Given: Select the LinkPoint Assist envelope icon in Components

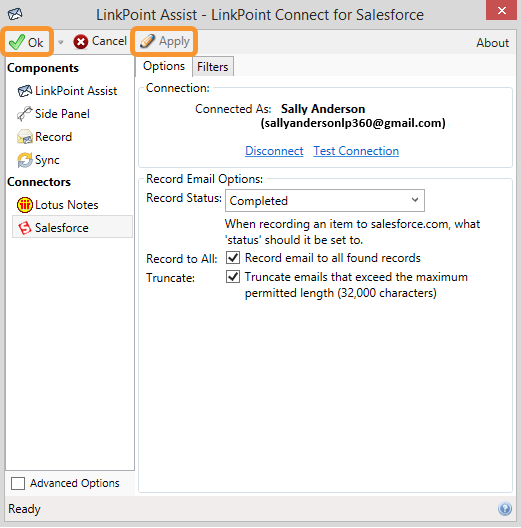Looking at the screenshot, I should click(x=25, y=91).
